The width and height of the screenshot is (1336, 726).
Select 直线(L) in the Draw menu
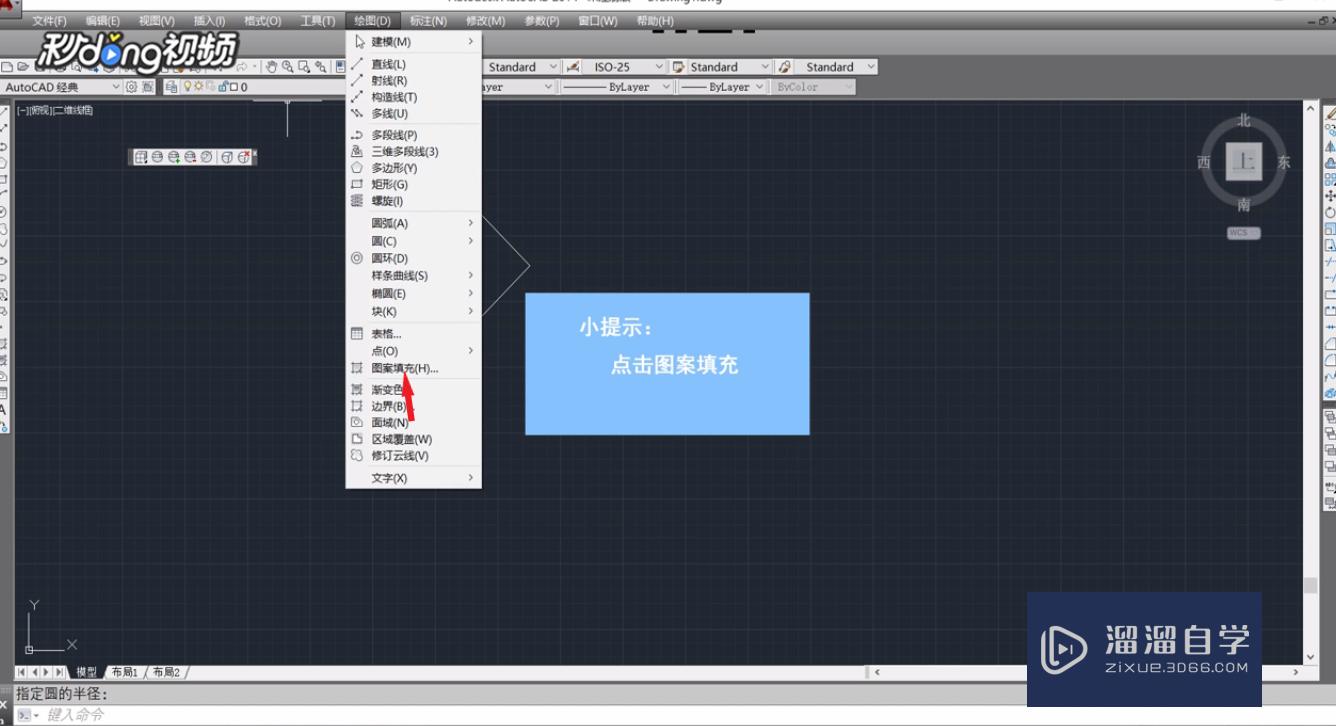[x=414, y=64]
